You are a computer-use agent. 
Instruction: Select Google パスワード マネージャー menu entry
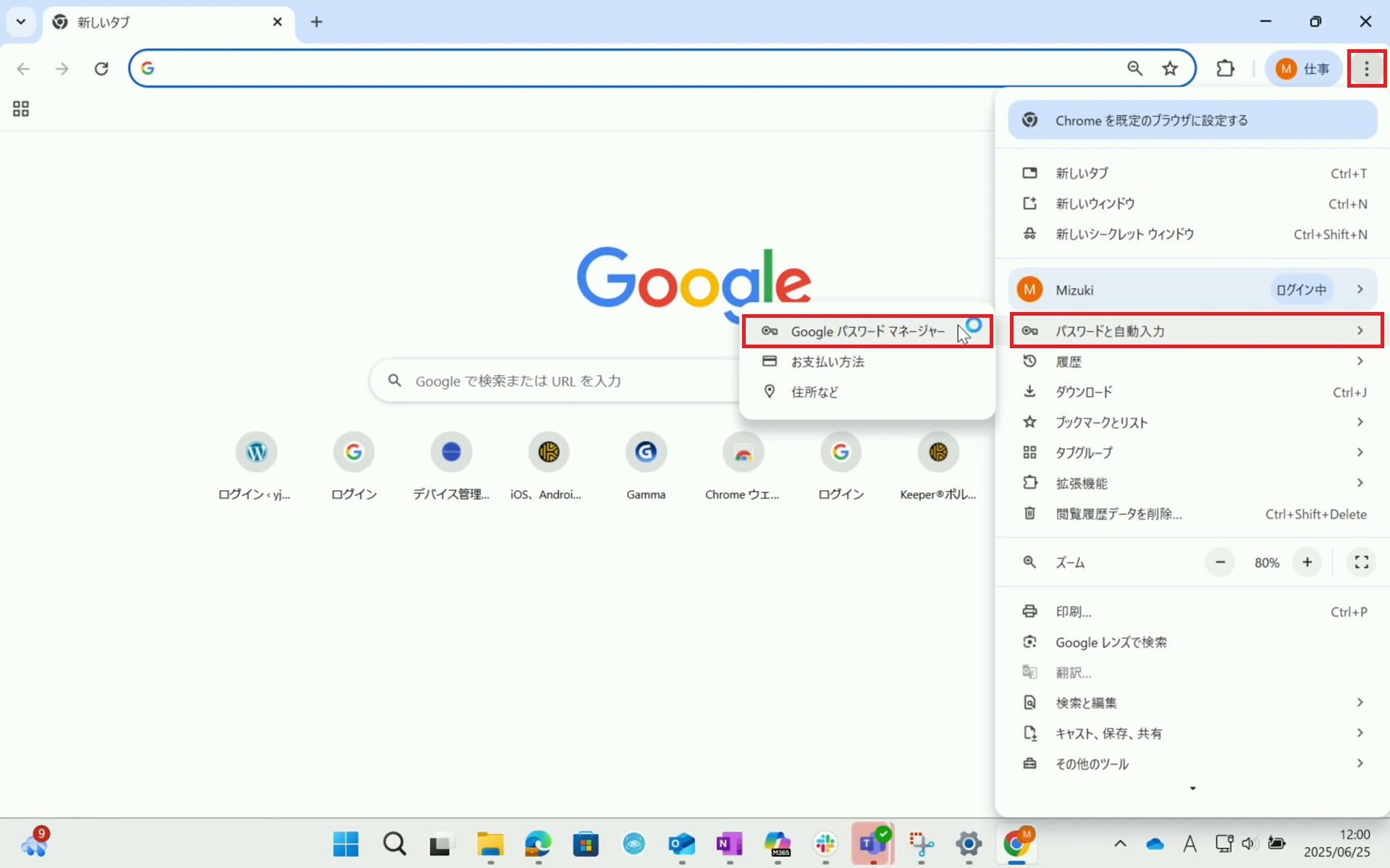[x=867, y=331]
